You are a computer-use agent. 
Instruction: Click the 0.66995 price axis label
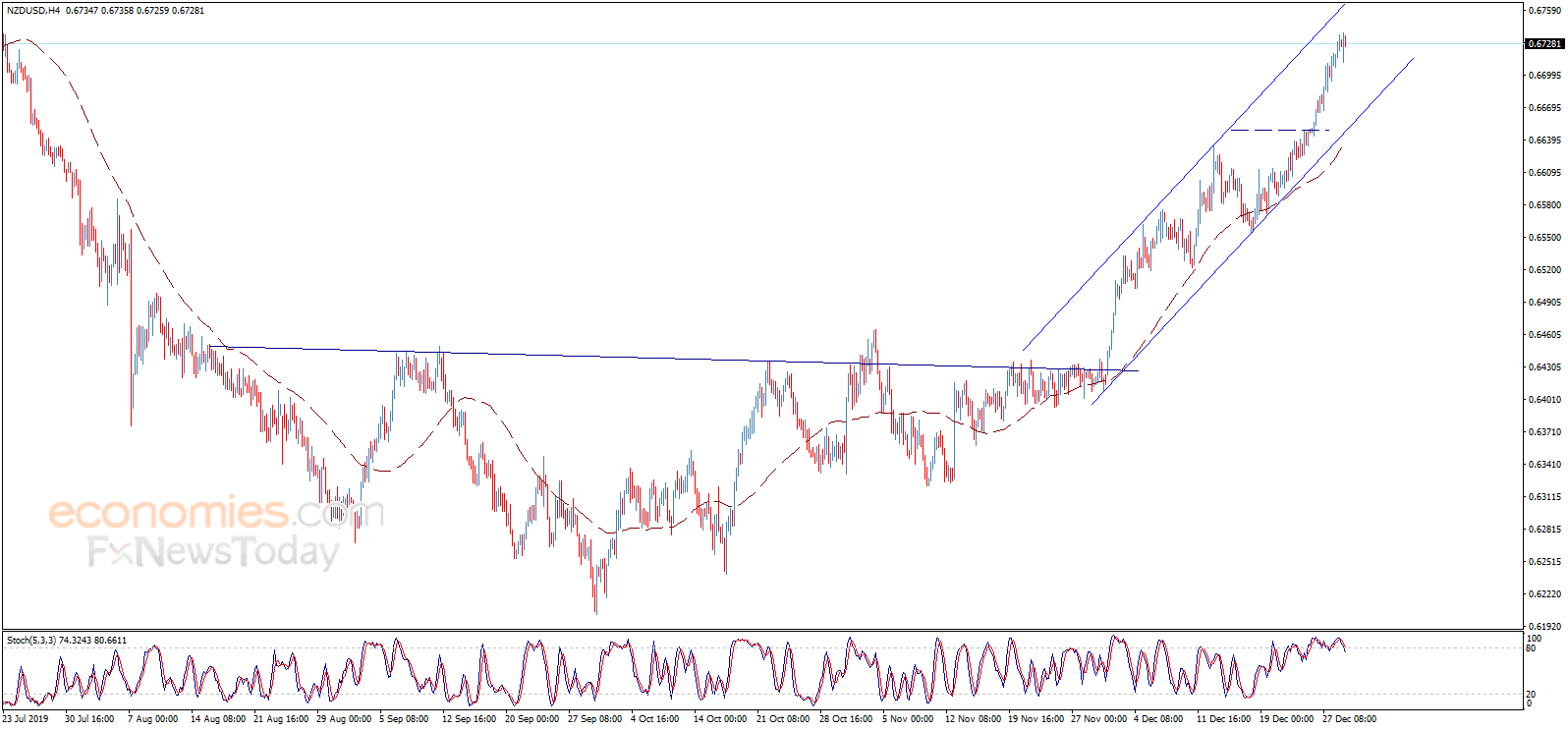pos(1545,76)
